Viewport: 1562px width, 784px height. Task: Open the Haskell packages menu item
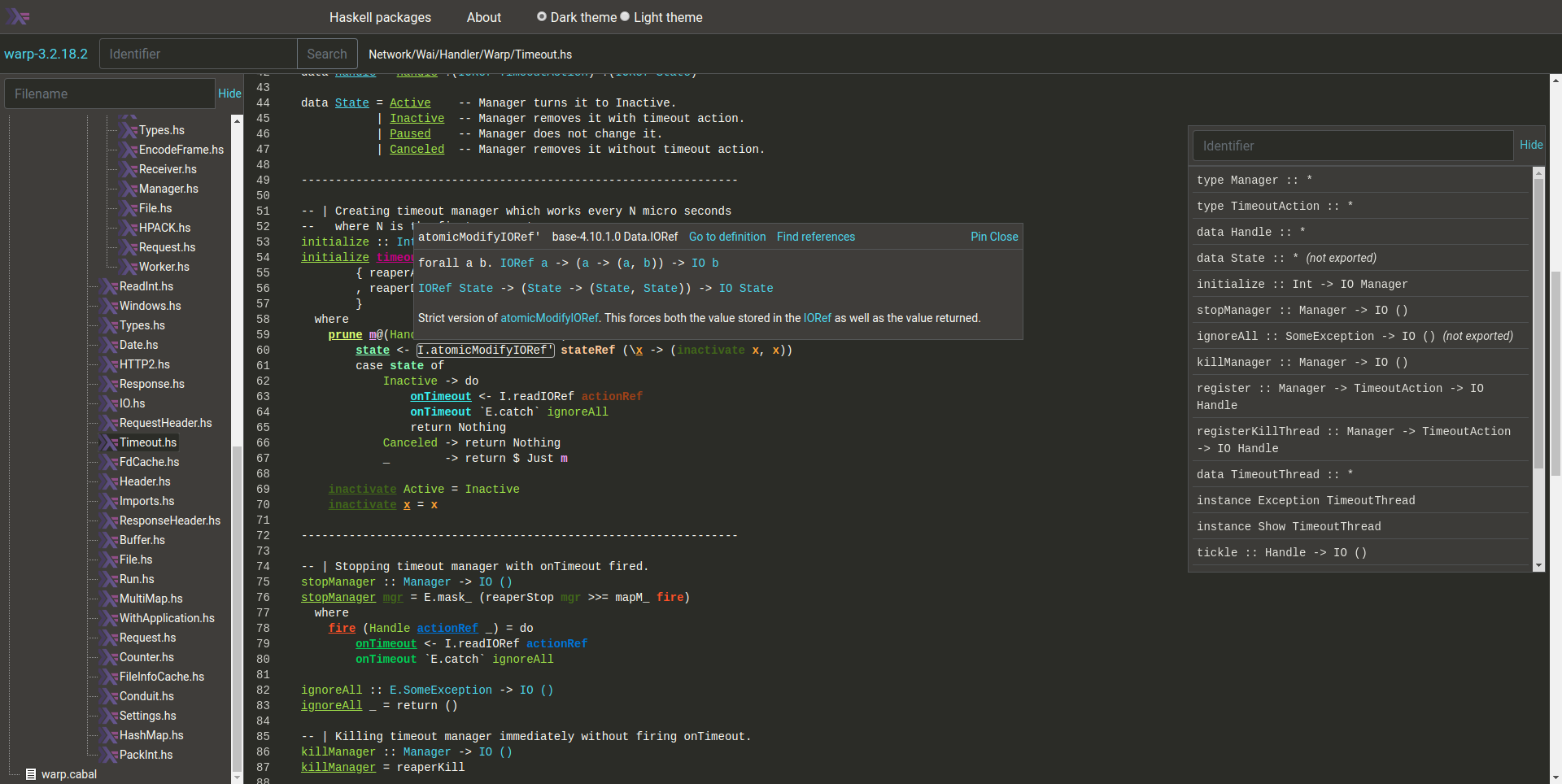point(380,17)
